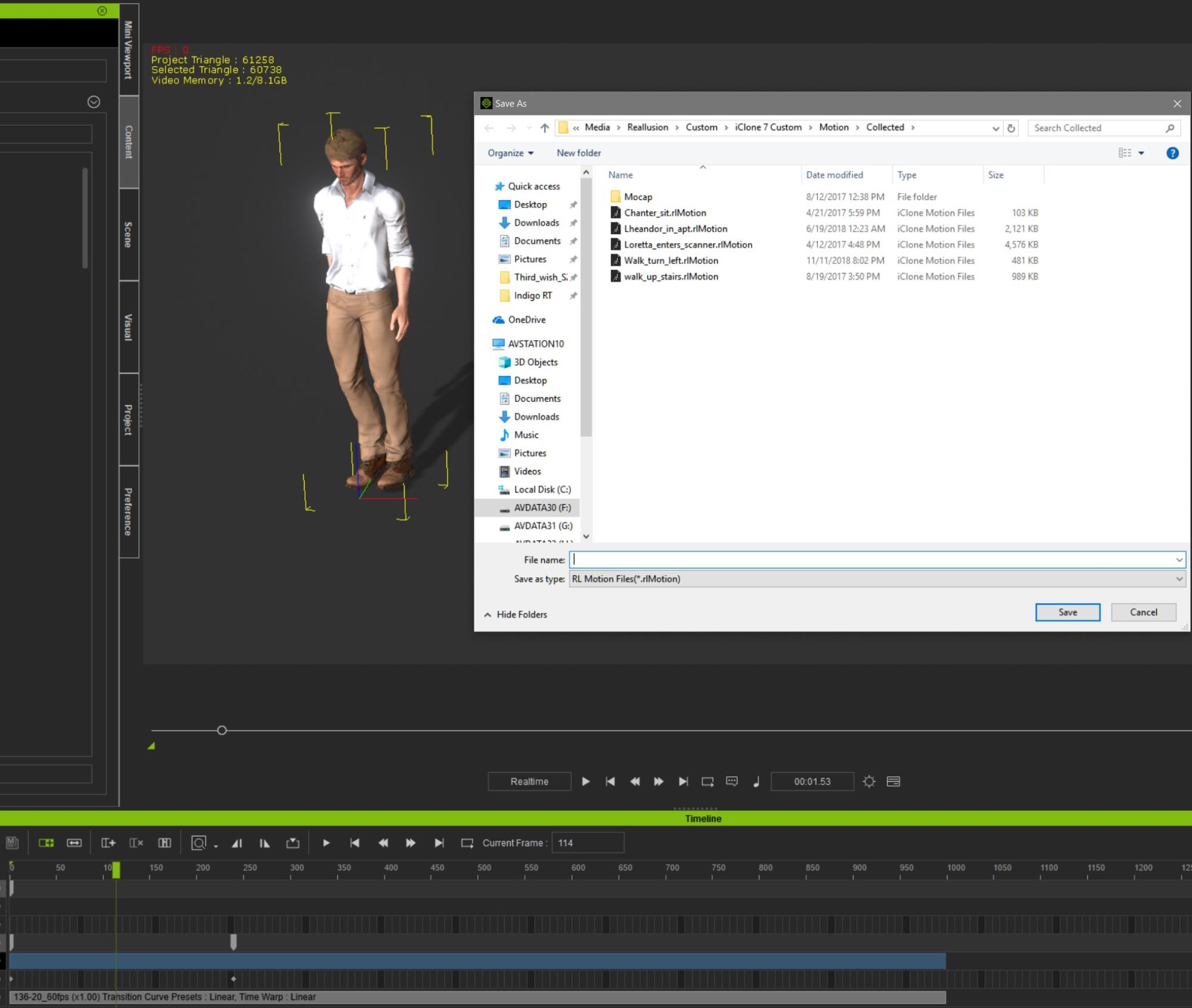Open the Mocap folder
Screen dimensions: 1192x1008
click(x=638, y=197)
